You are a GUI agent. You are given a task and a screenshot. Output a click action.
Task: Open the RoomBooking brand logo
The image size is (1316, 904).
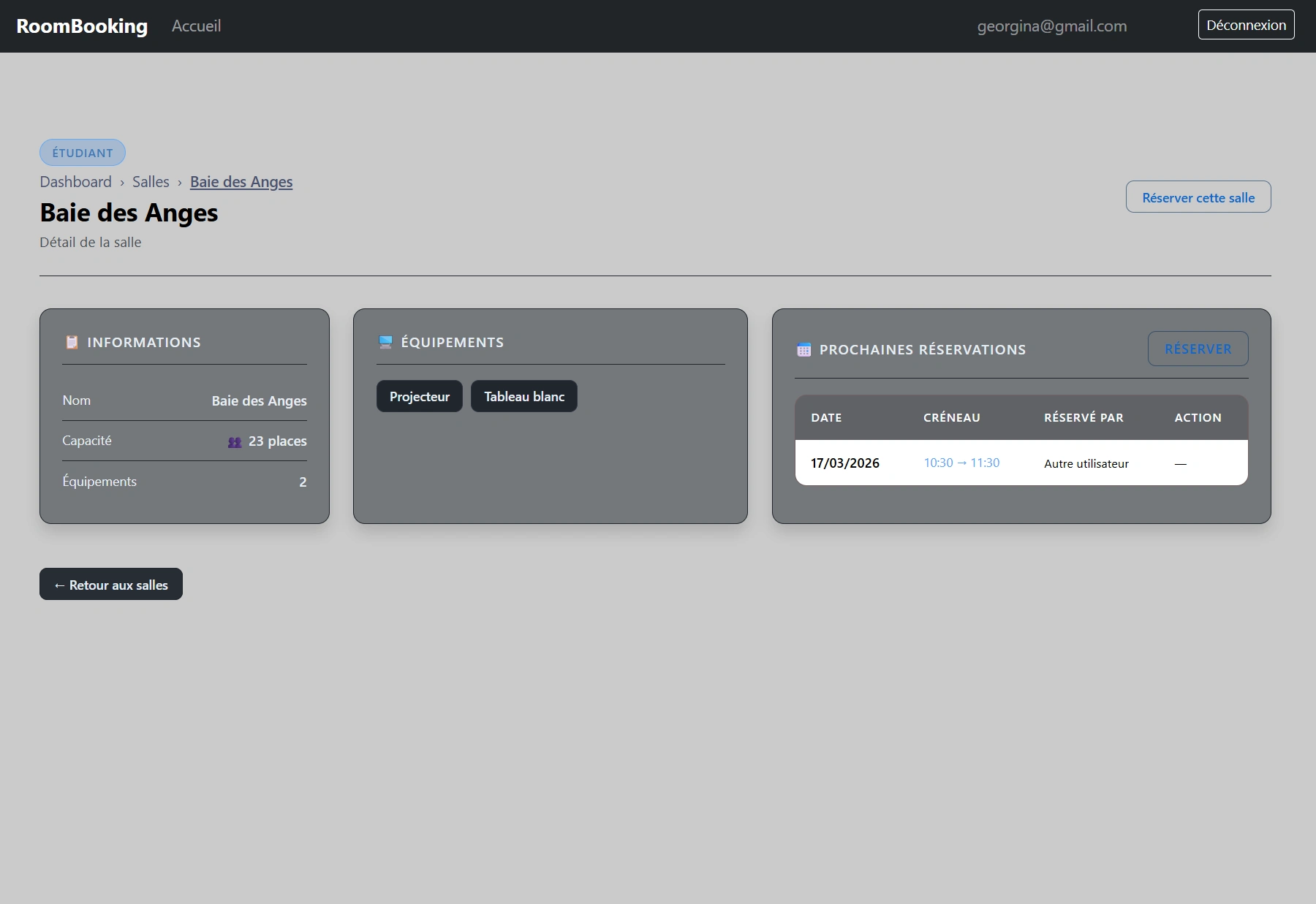(x=82, y=26)
